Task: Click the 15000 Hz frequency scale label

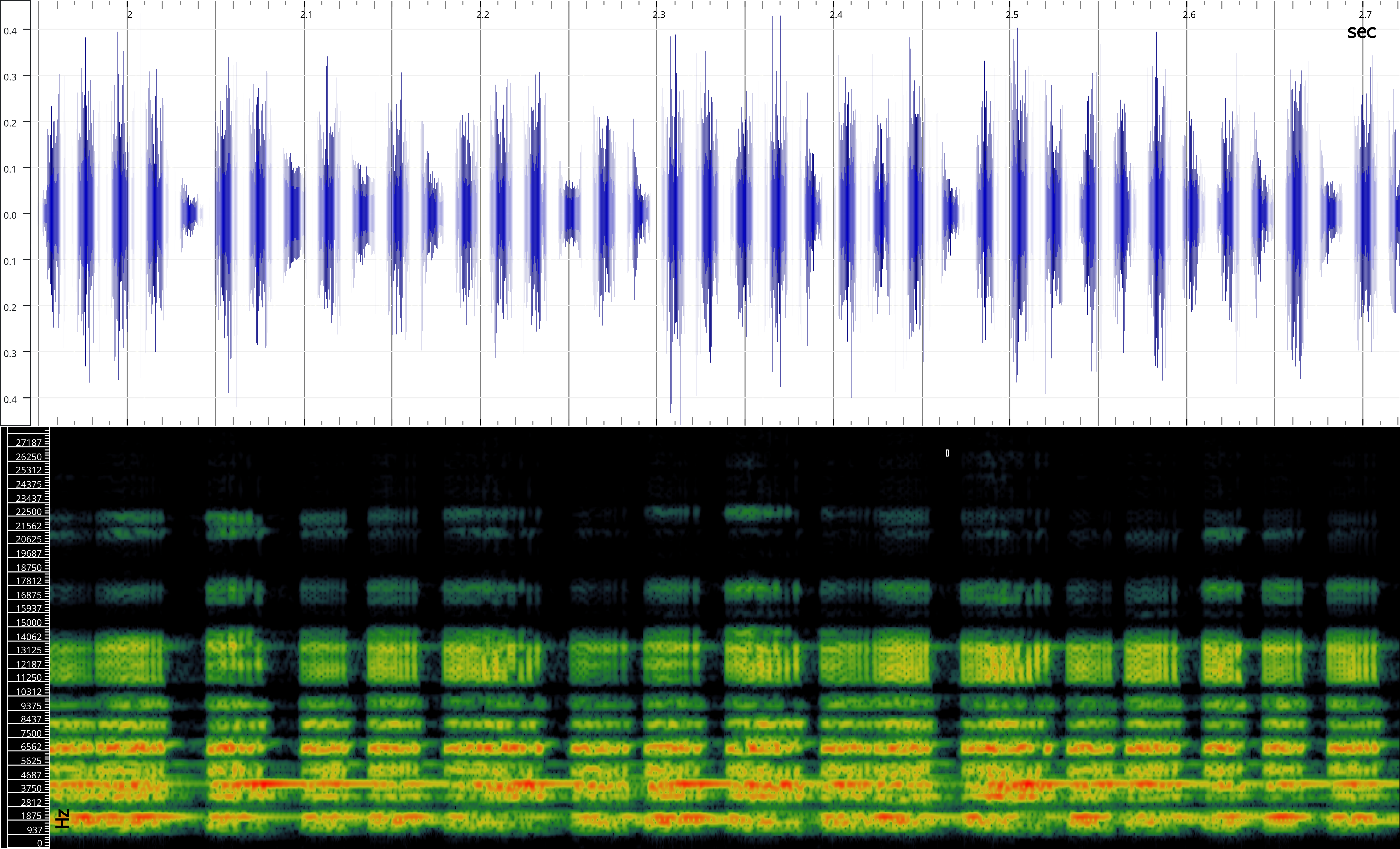Action: click(x=28, y=623)
